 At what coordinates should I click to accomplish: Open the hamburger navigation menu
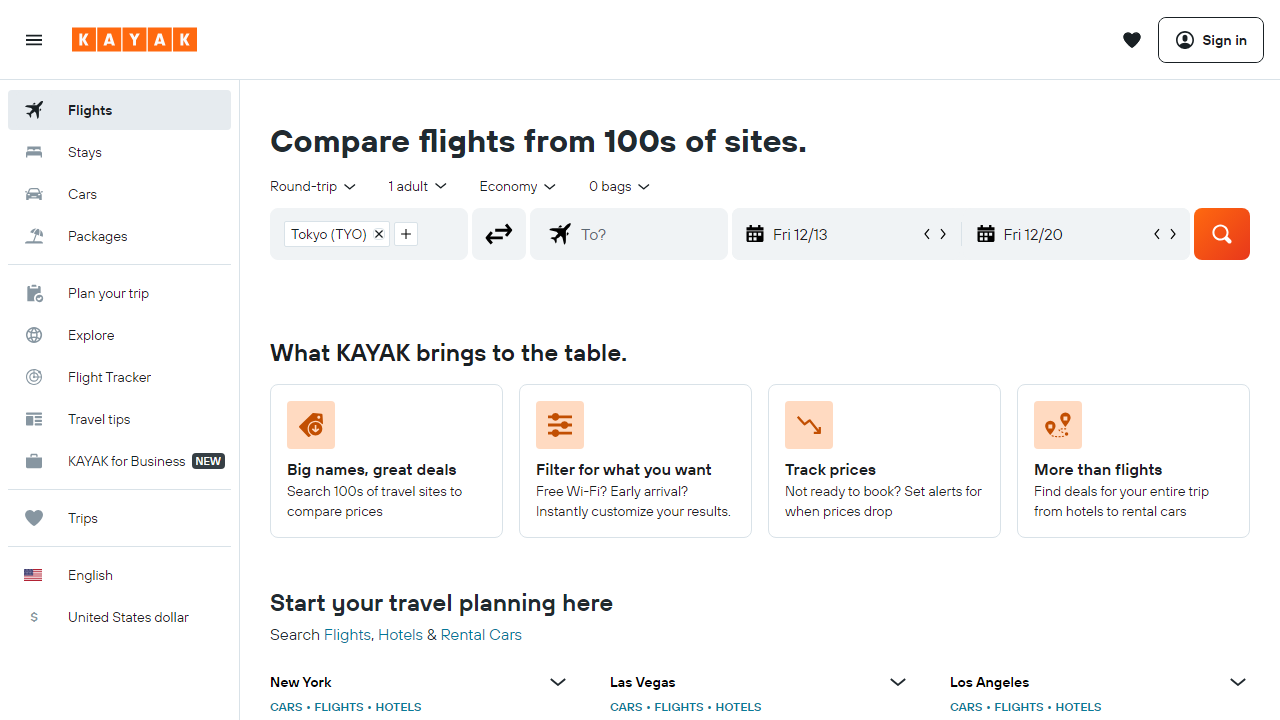point(34,40)
